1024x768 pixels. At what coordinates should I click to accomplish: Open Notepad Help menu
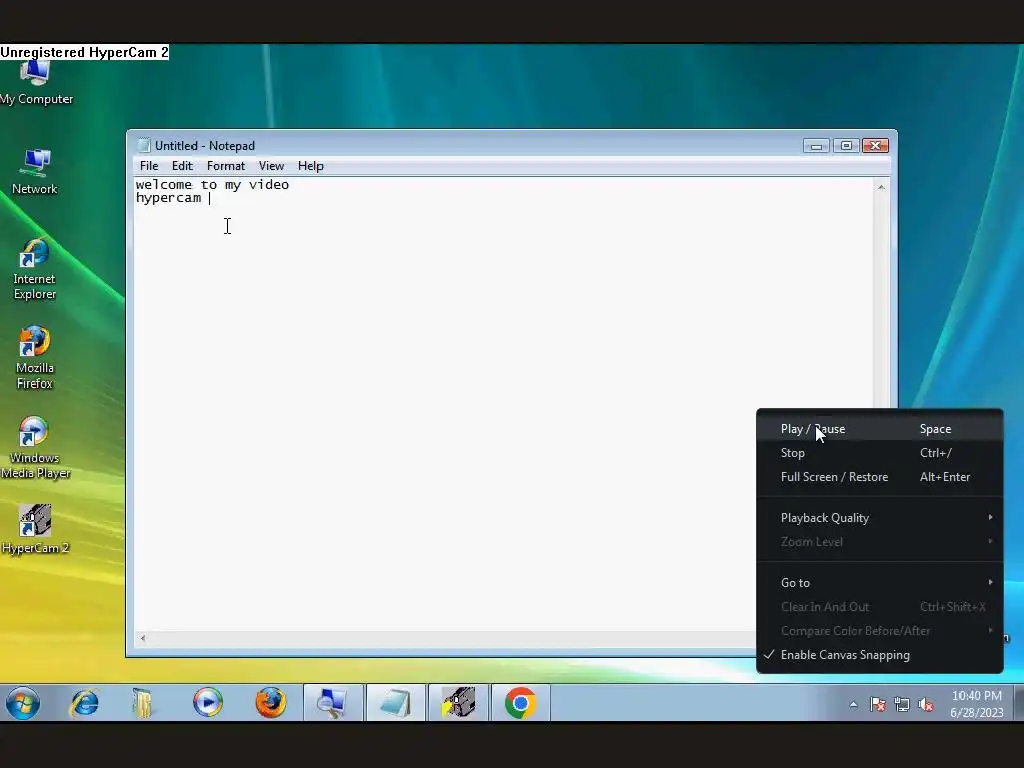[x=311, y=166]
